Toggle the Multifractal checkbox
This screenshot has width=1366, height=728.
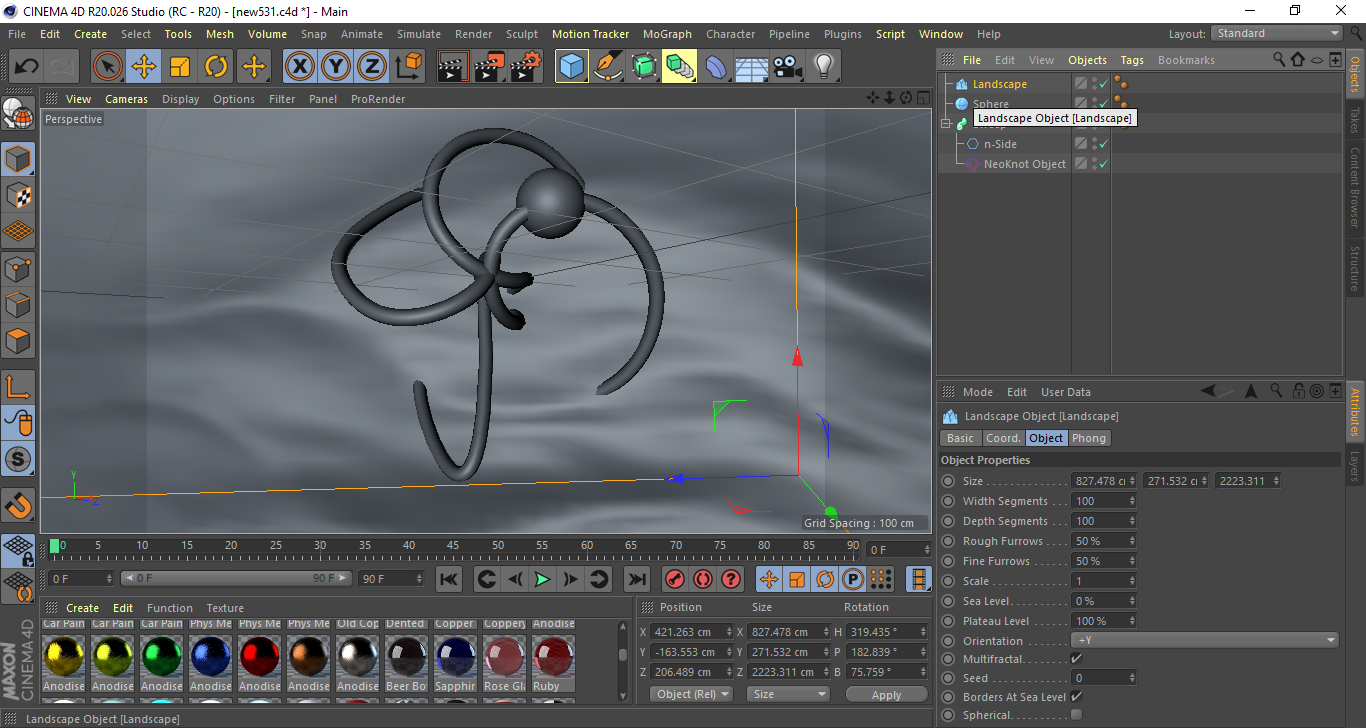[1076, 659]
